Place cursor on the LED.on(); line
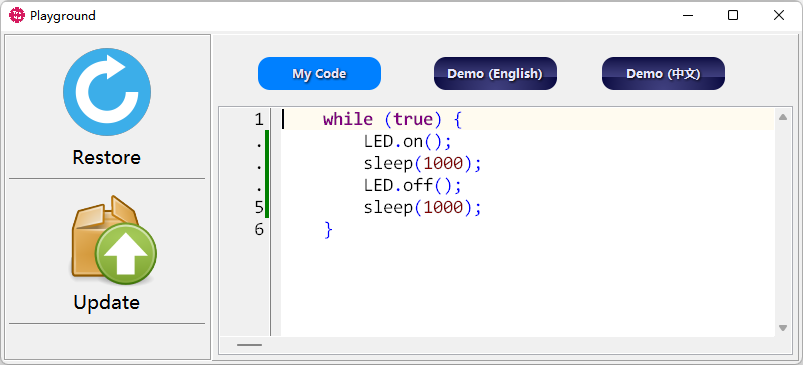The height and width of the screenshot is (365, 803). pyautogui.click(x=407, y=141)
